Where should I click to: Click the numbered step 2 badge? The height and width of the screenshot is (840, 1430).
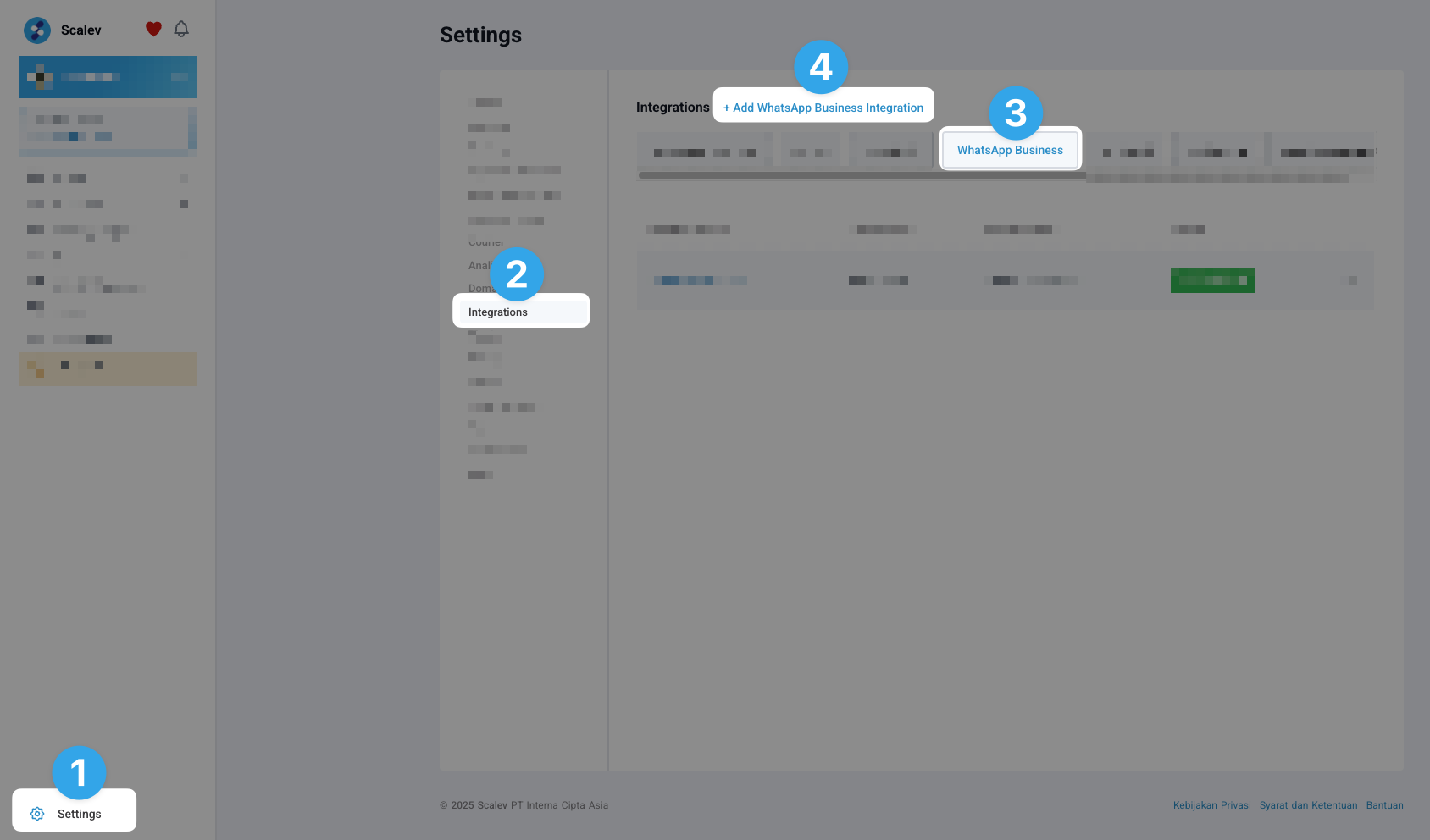pyautogui.click(x=516, y=274)
